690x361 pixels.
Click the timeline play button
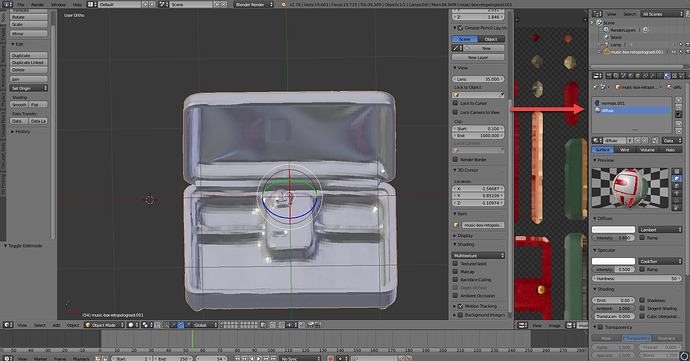pos(258,358)
